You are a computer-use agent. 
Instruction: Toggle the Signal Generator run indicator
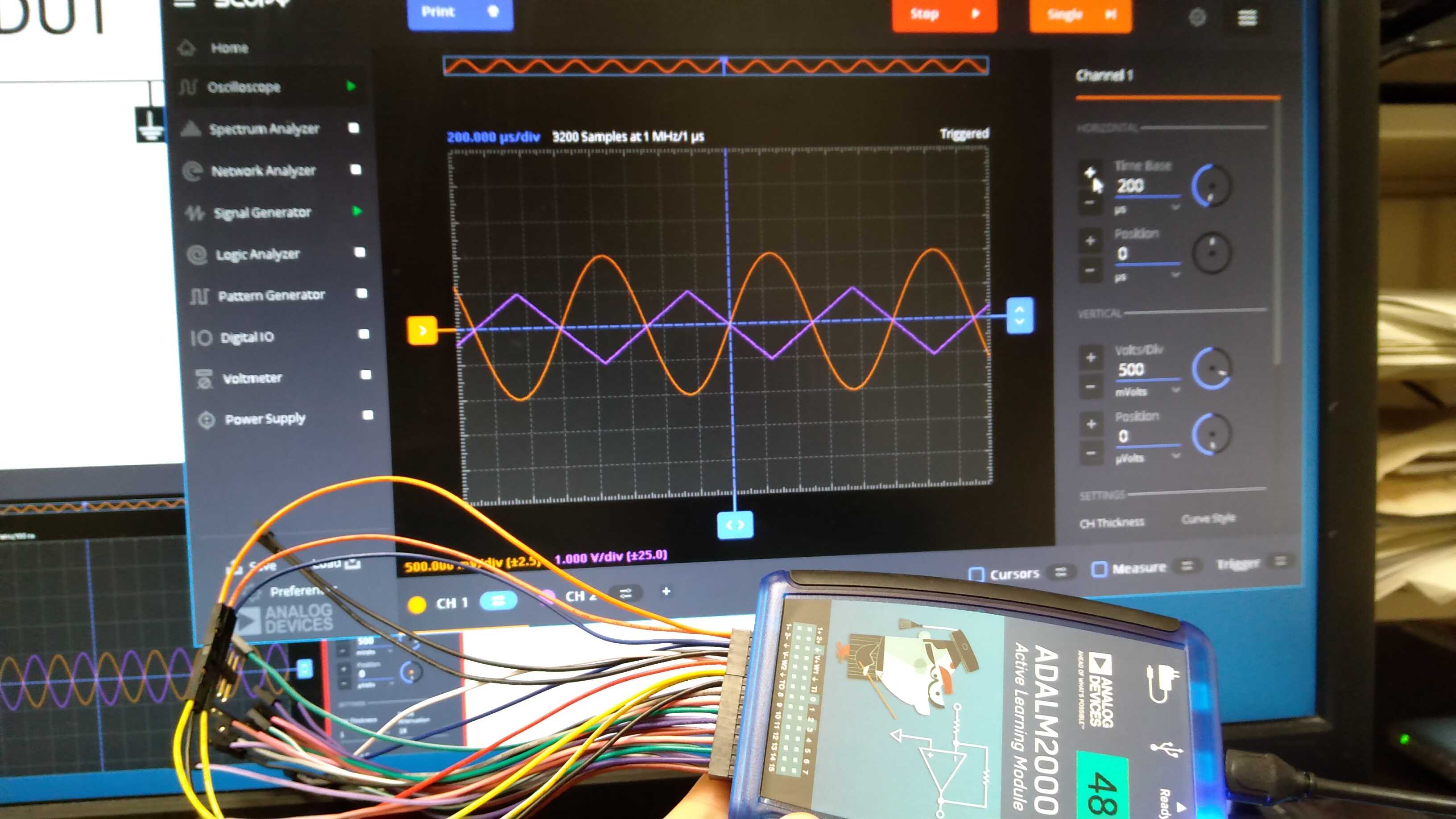[x=357, y=211]
